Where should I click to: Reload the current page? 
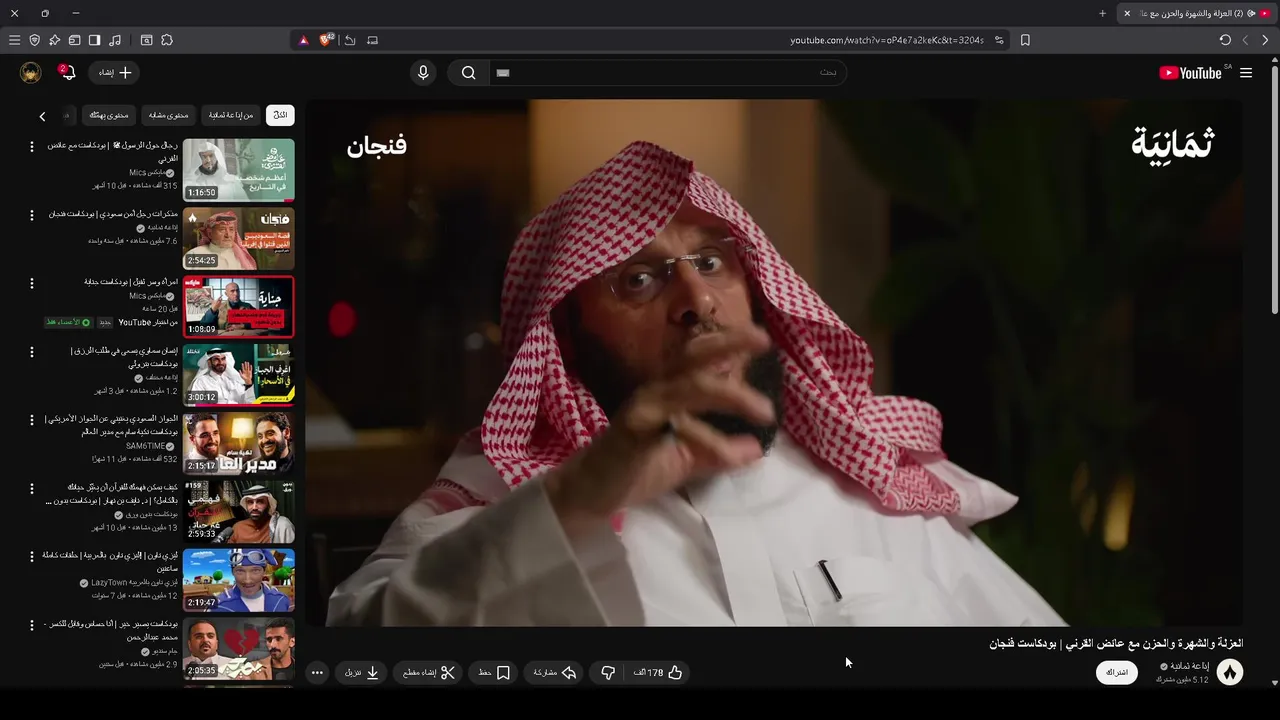point(1225,40)
